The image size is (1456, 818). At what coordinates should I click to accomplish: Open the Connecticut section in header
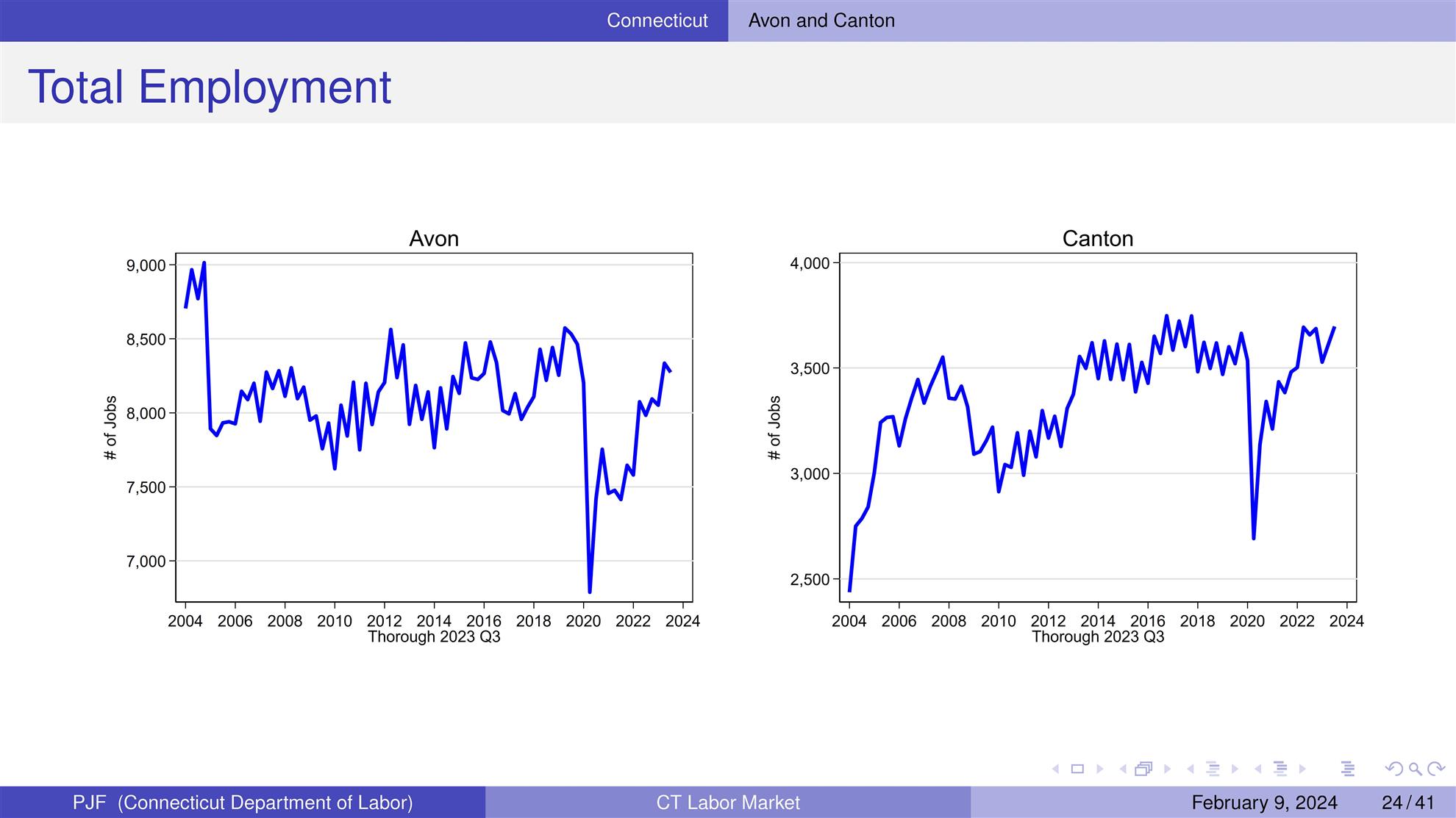(x=657, y=21)
